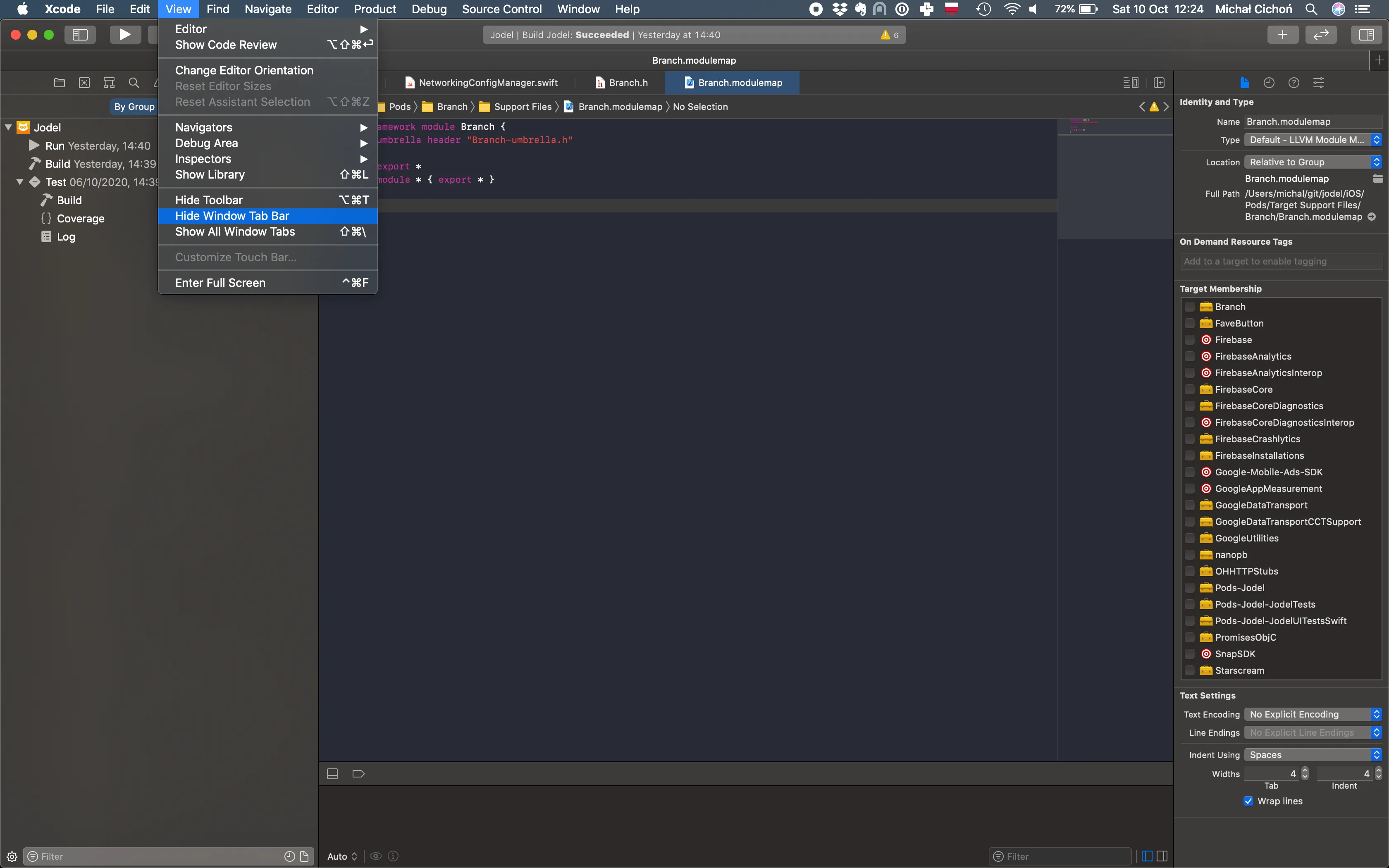Increment the Tab width stepper
Image resolution: width=1389 pixels, height=868 pixels.
pyautogui.click(x=1305, y=770)
